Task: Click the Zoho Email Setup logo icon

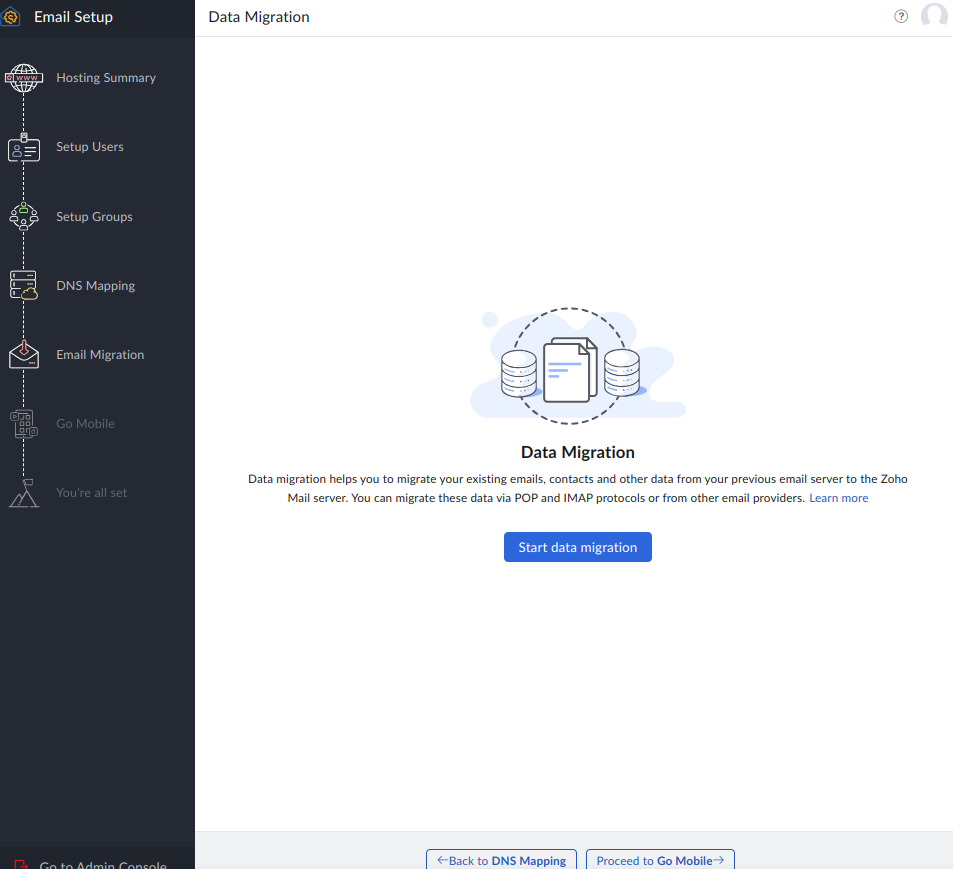Action: 11,17
